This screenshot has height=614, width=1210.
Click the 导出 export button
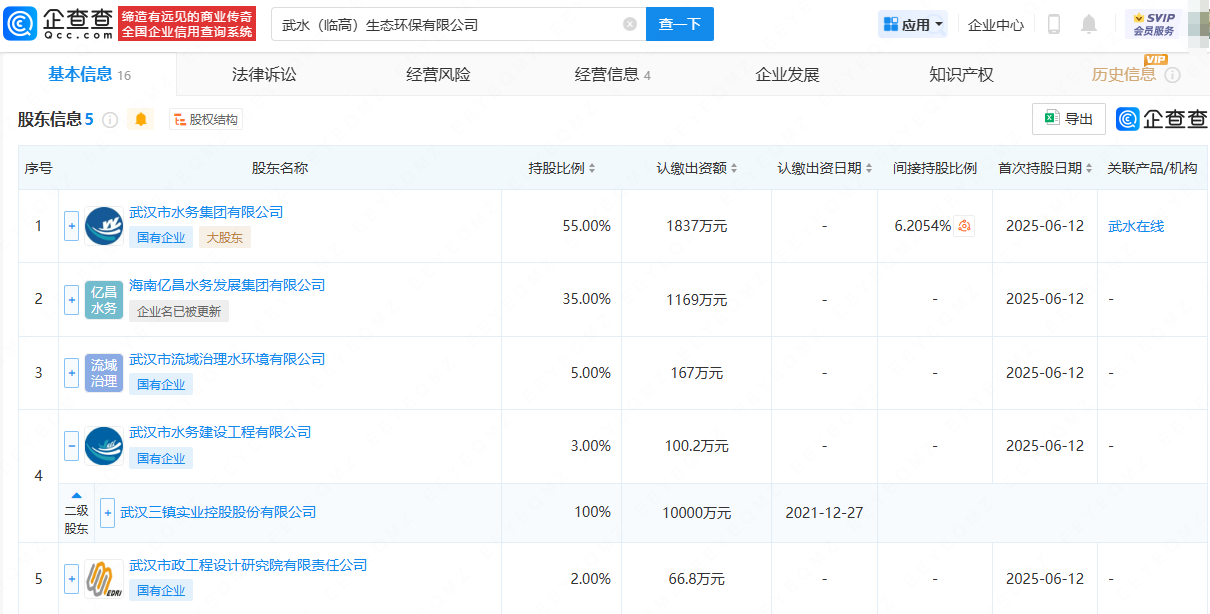pyautogui.click(x=1068, y=119)
